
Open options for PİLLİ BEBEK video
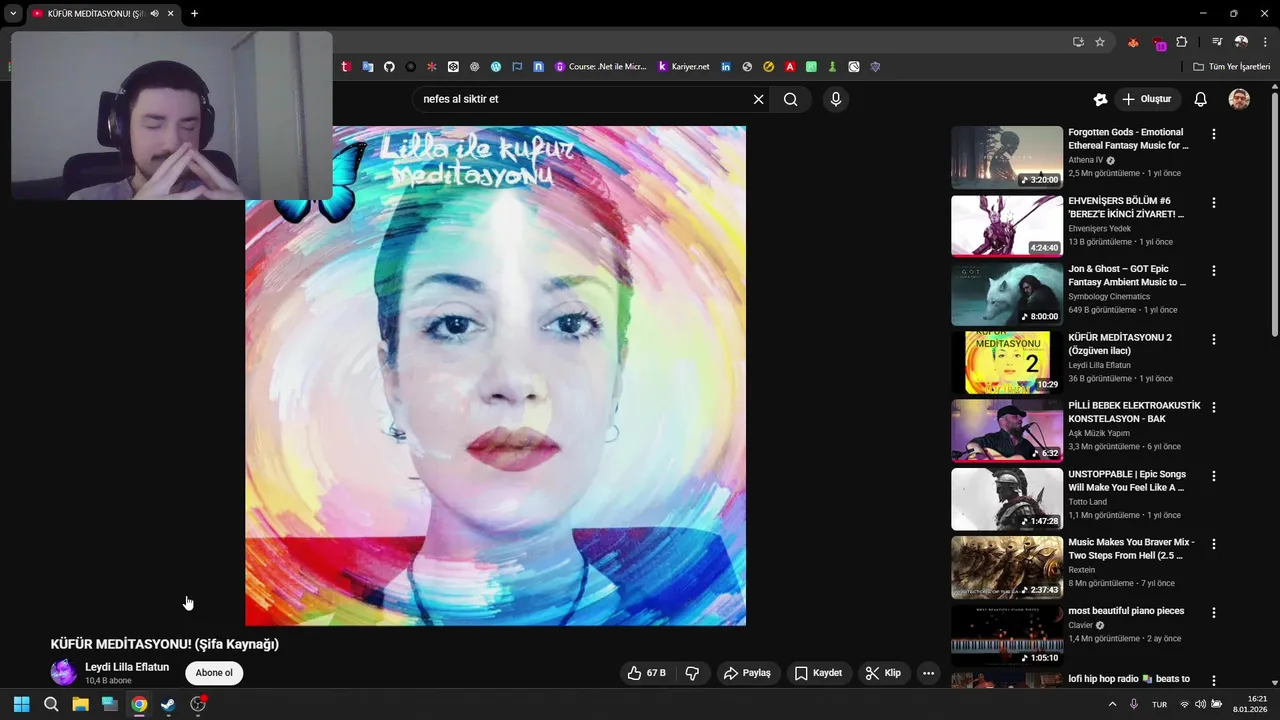pyautogui.click(x=1214, y=407)
